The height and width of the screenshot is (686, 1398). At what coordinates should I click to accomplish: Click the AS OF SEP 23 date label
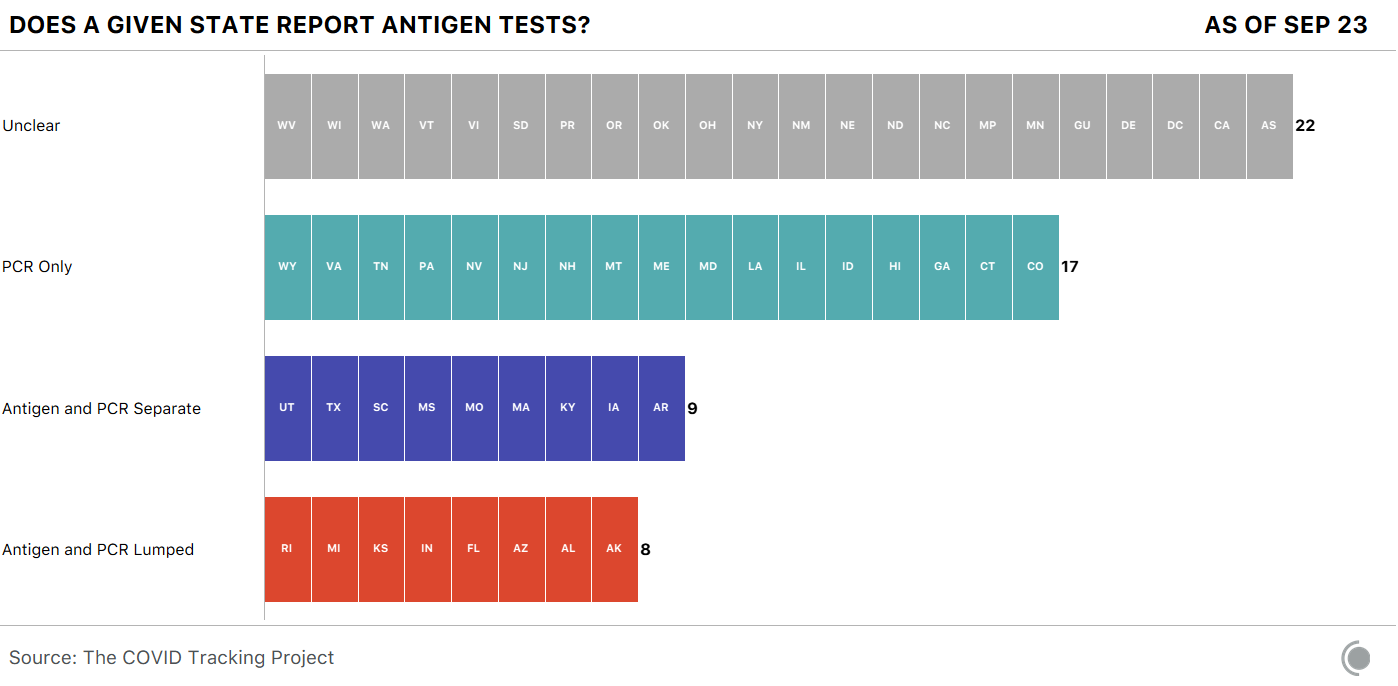pos(1286,25)
